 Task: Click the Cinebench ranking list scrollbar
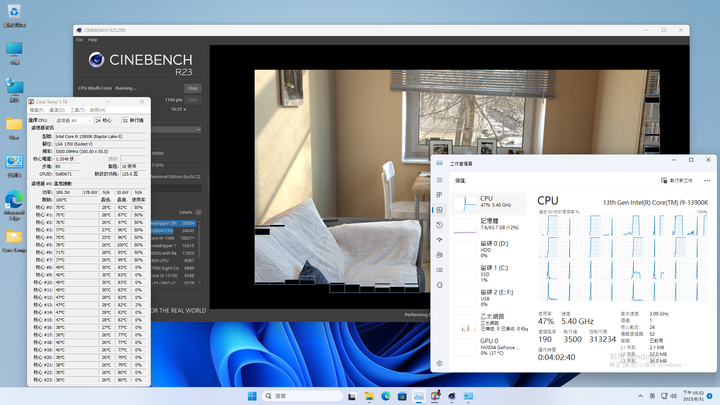click(199, 252)
